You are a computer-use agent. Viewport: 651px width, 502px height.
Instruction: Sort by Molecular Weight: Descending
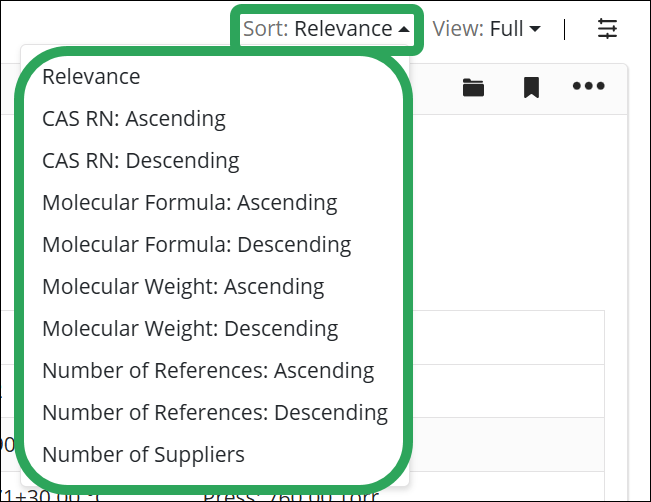click(x=190, y=328)
